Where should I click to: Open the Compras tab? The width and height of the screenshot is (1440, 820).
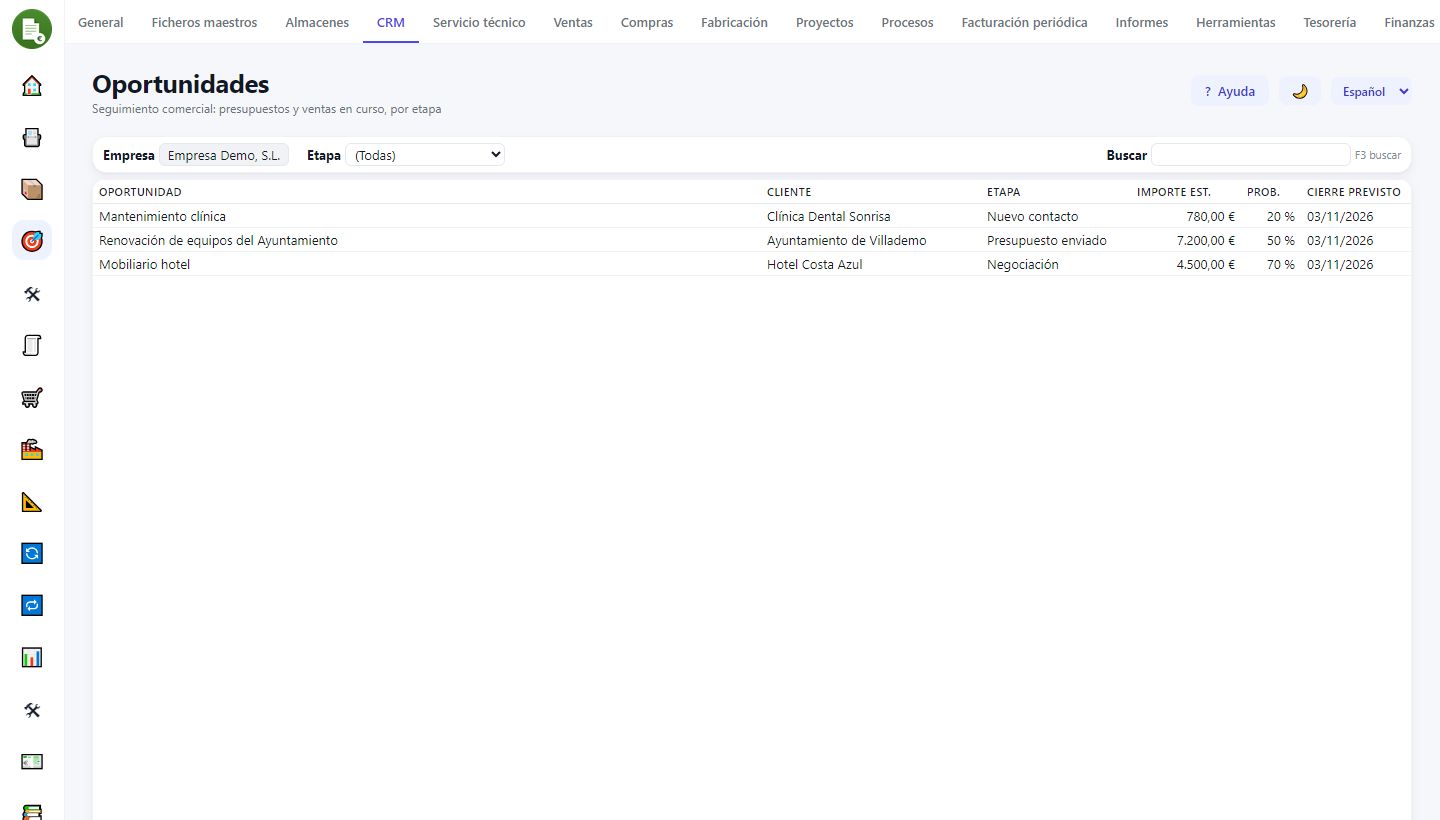[647, 22]
